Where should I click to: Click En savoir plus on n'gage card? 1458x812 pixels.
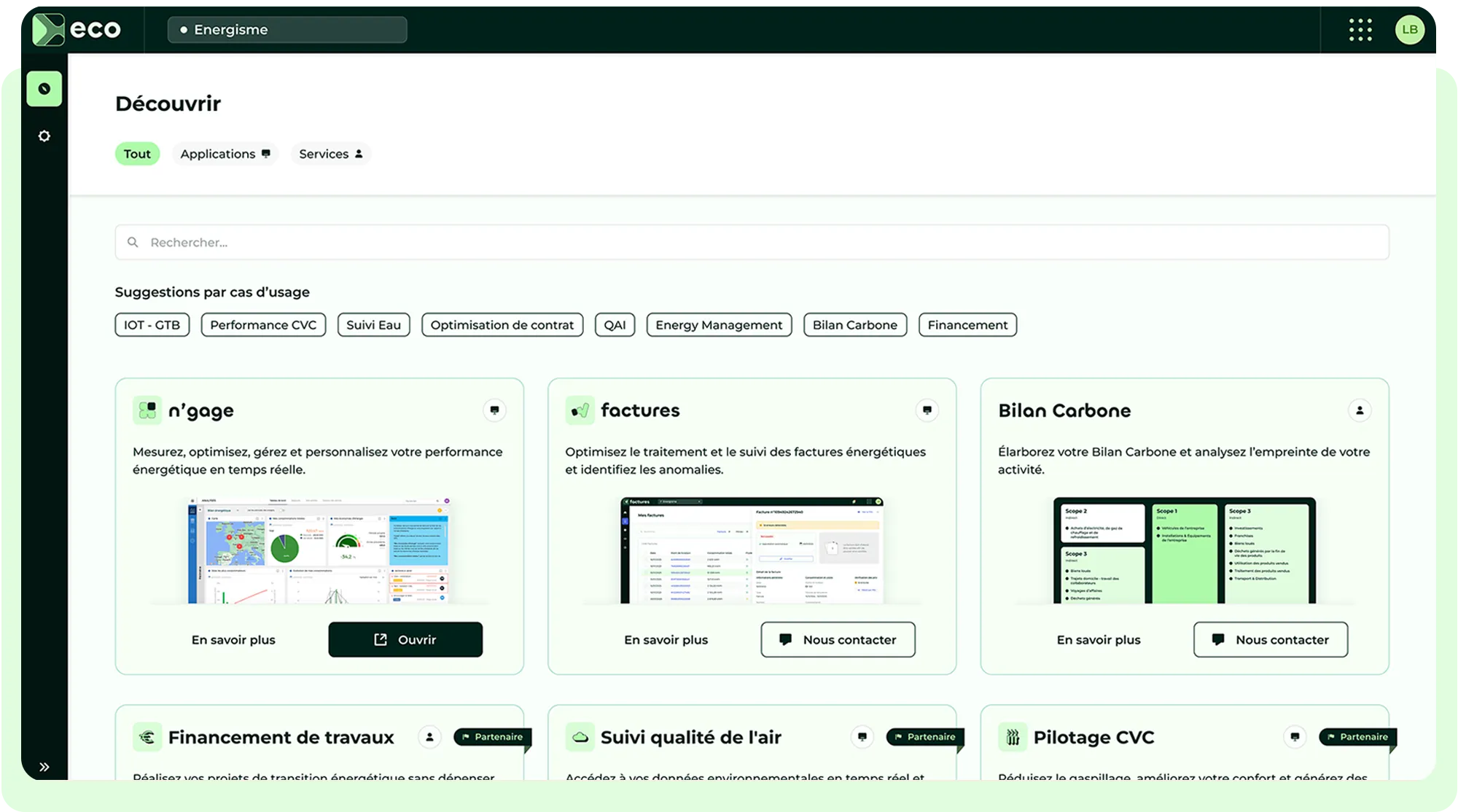pyautogui.click(x=233, y=640)
